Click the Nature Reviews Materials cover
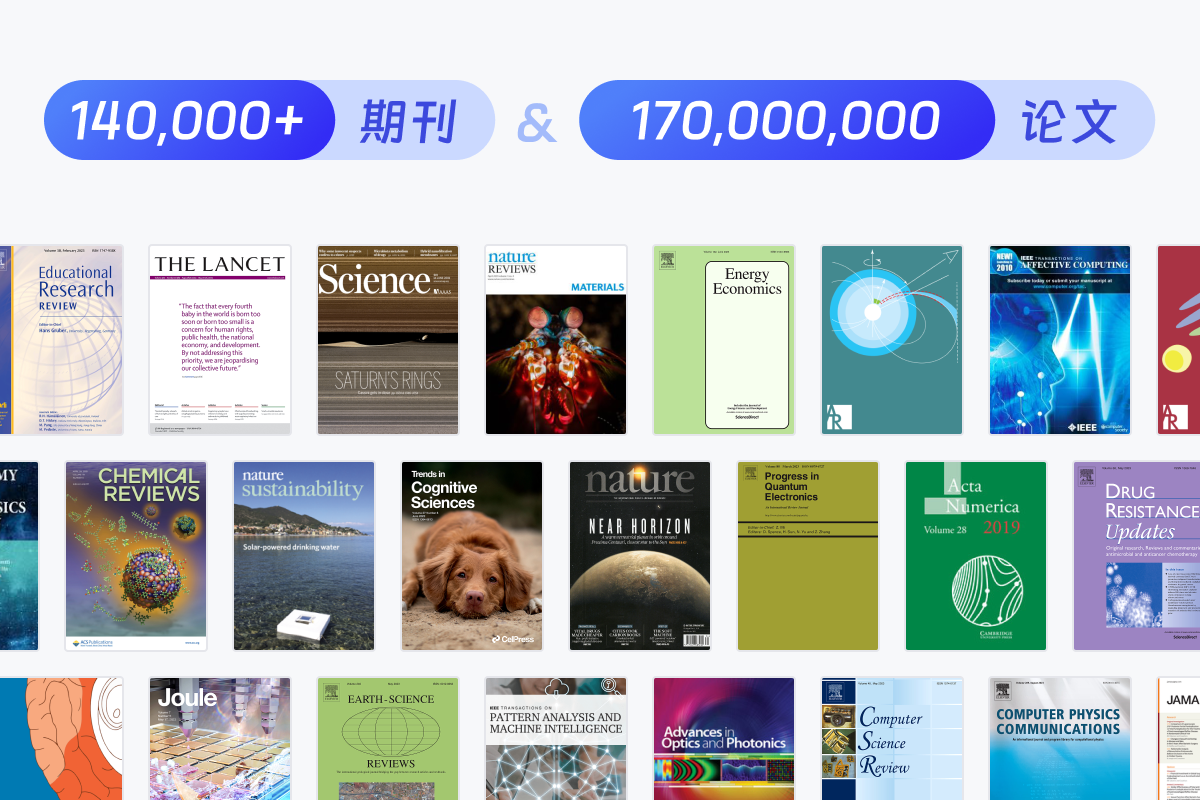This screenshot has height=800, width=1200. 556,340
